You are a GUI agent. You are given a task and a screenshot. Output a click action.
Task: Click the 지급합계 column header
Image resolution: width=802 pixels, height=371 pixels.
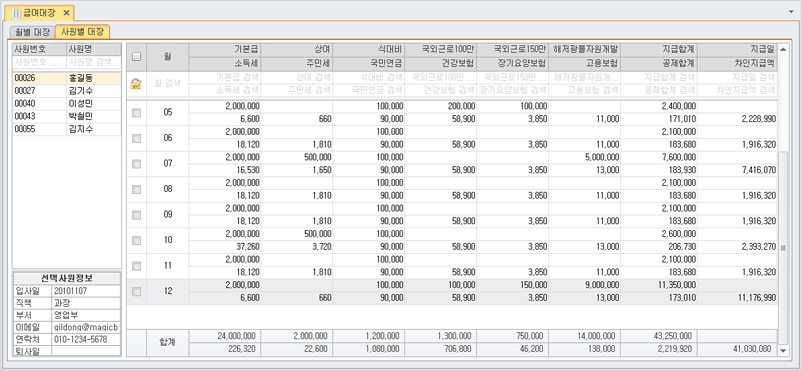click(x=659, y=50)
